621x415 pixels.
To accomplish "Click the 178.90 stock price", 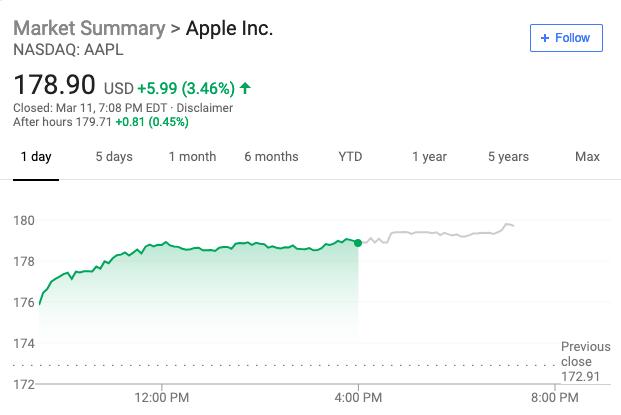I will coord(54,85).
